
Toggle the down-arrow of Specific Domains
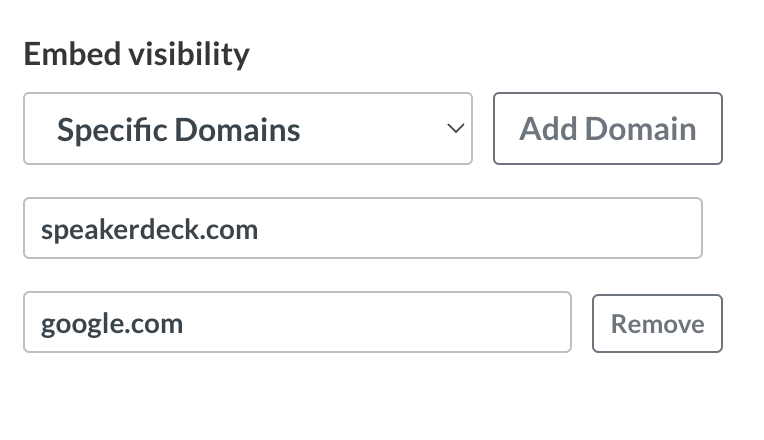coord(455,129)
